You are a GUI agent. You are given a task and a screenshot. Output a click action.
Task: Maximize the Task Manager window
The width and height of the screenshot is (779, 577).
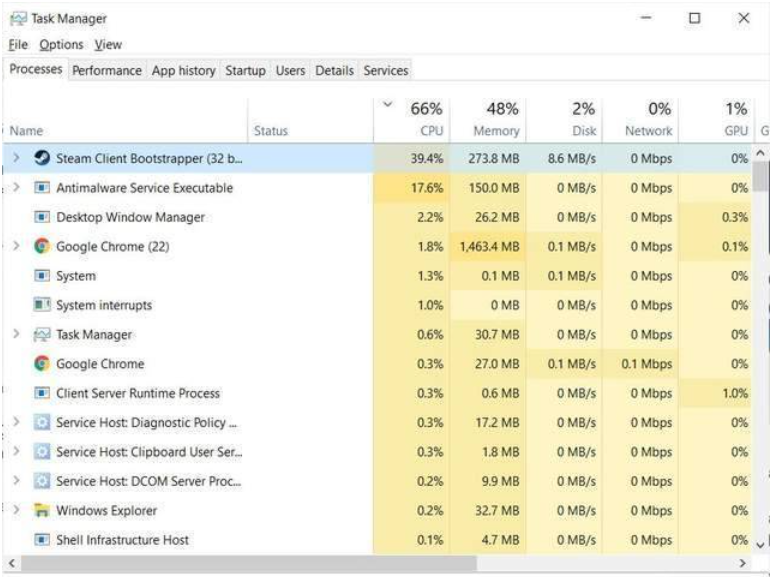695,18
